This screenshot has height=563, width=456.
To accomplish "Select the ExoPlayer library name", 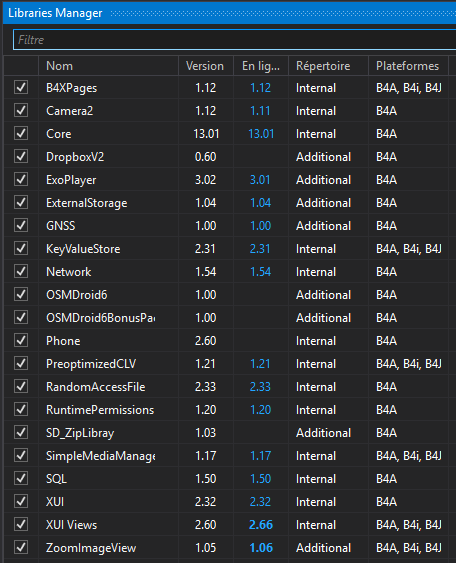I will pyautogui.click(x=71, y=180).
